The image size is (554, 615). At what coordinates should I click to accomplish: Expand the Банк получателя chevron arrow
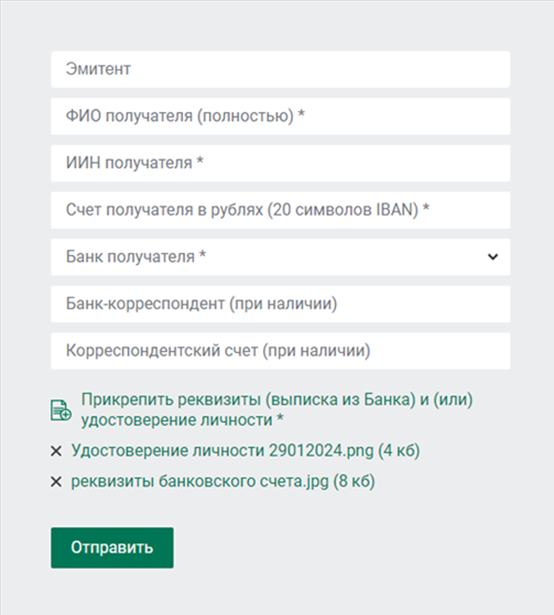pyautogui.click(x=493, y=257)
